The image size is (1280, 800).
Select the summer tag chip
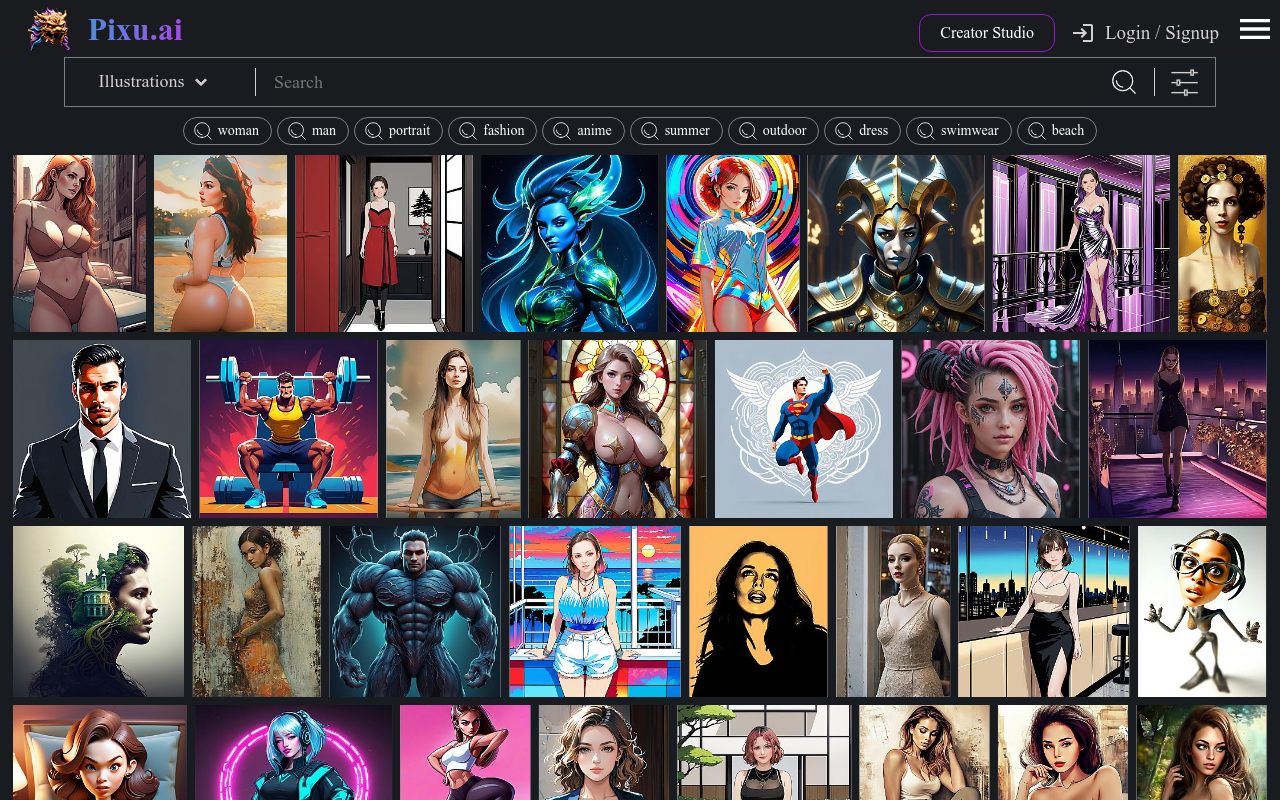click(x=676, y=131)
